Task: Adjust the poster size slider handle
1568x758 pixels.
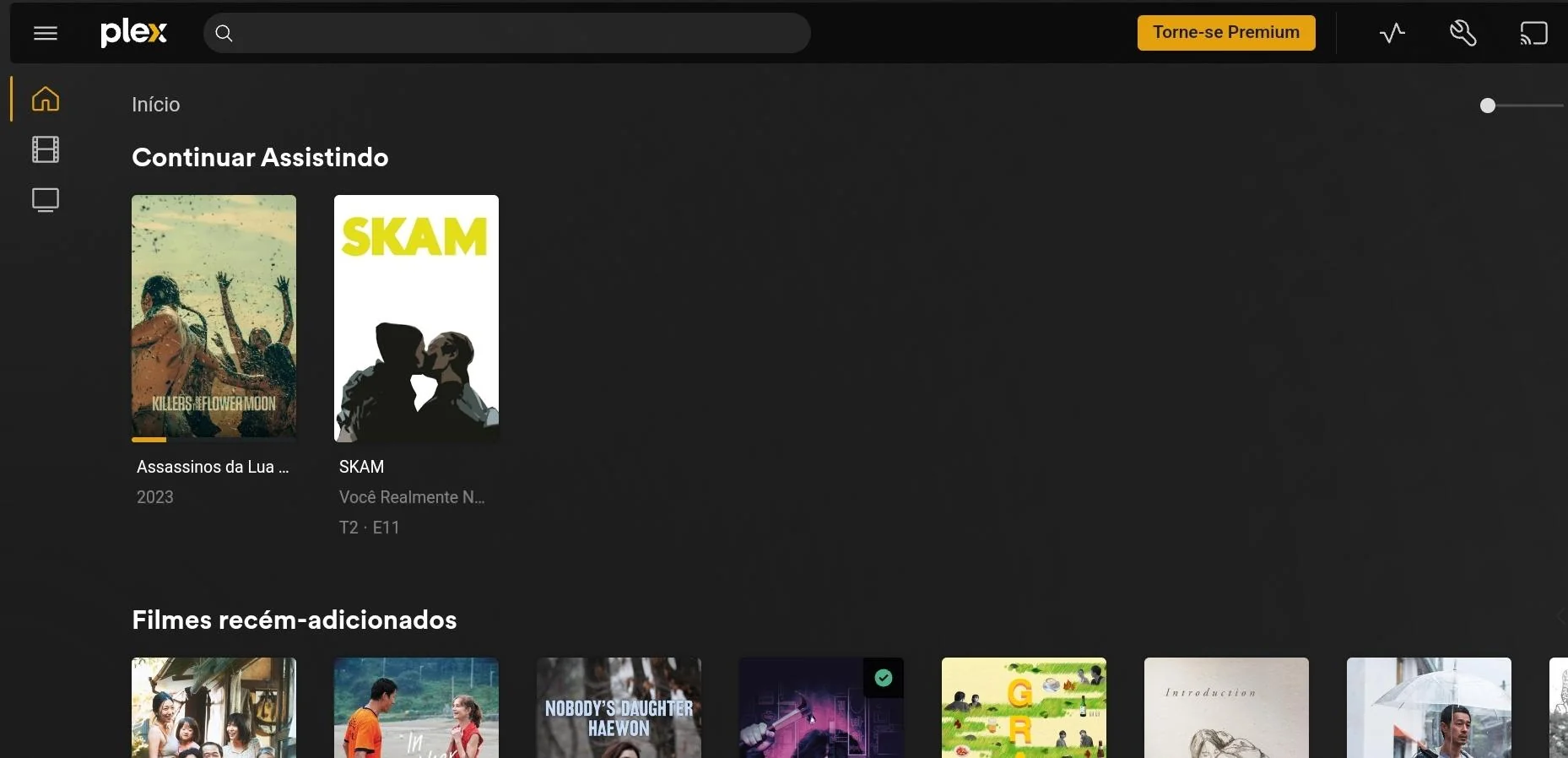Action: 1488,106
